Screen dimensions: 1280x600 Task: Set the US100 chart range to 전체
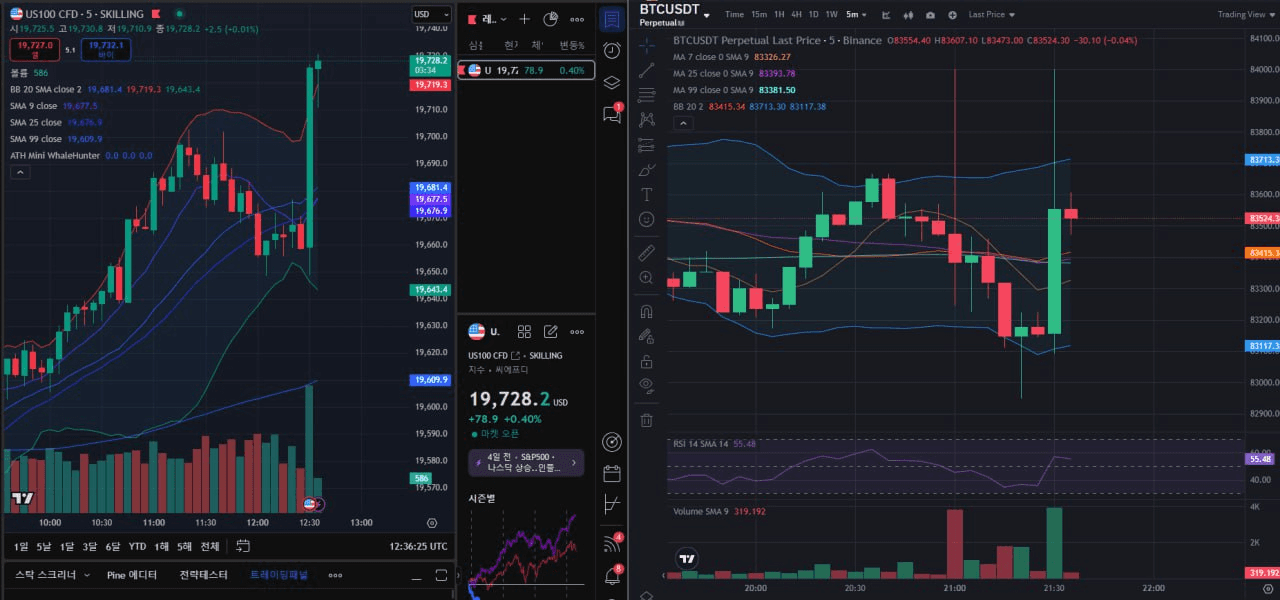(x=210, y=546)
